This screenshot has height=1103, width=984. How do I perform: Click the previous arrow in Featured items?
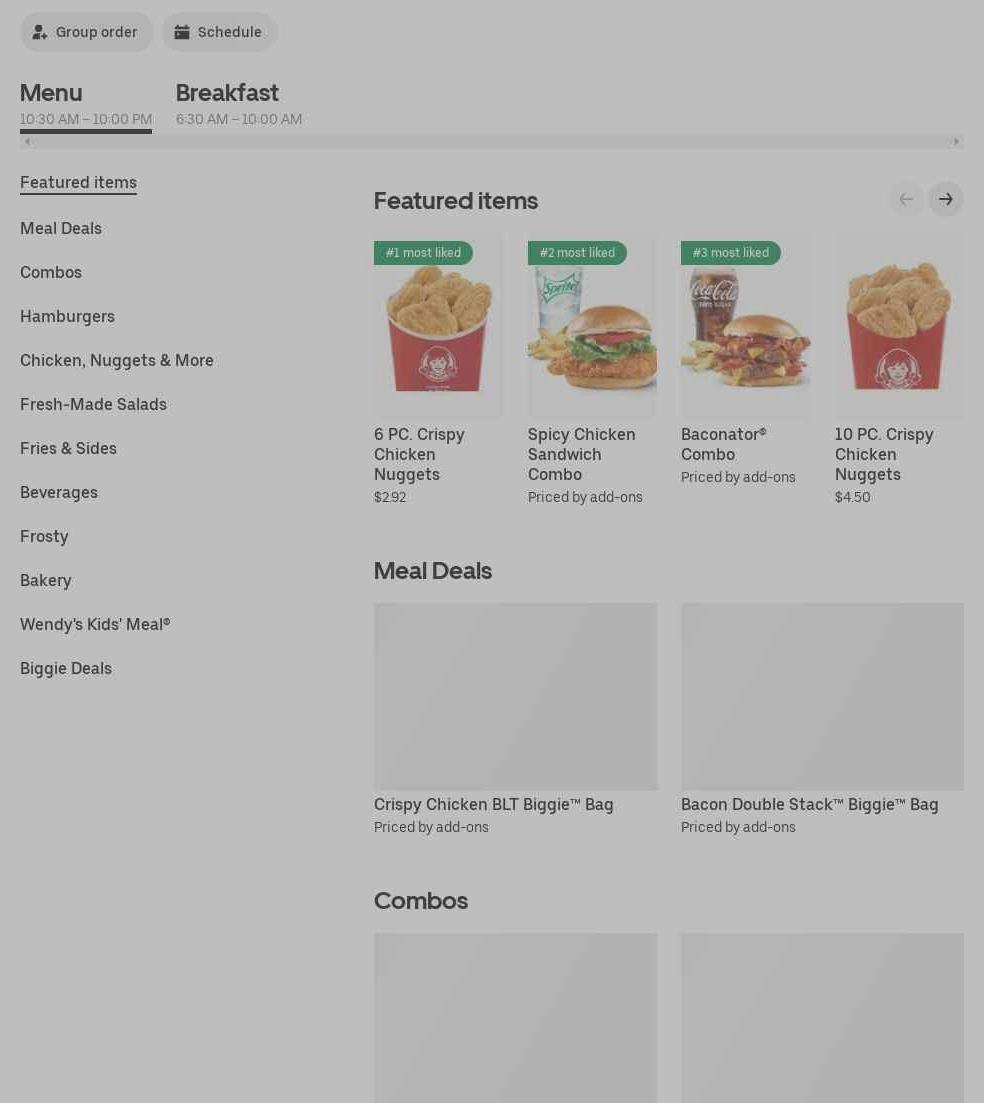click(906, 199)
